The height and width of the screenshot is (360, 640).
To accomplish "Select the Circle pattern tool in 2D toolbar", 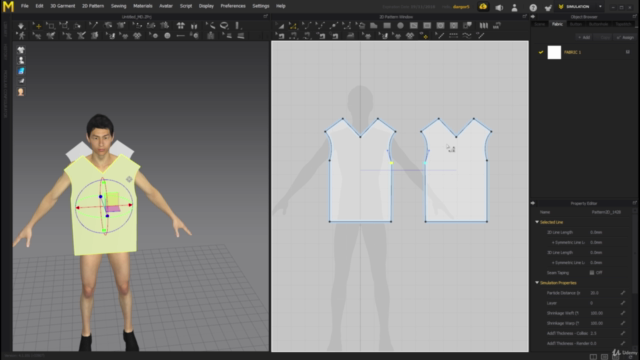I will [400, 26].
